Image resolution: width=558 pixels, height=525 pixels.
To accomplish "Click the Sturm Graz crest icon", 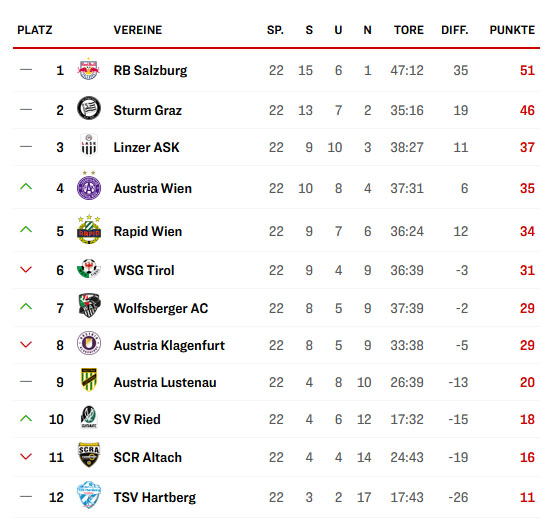I will click(89, 108).
